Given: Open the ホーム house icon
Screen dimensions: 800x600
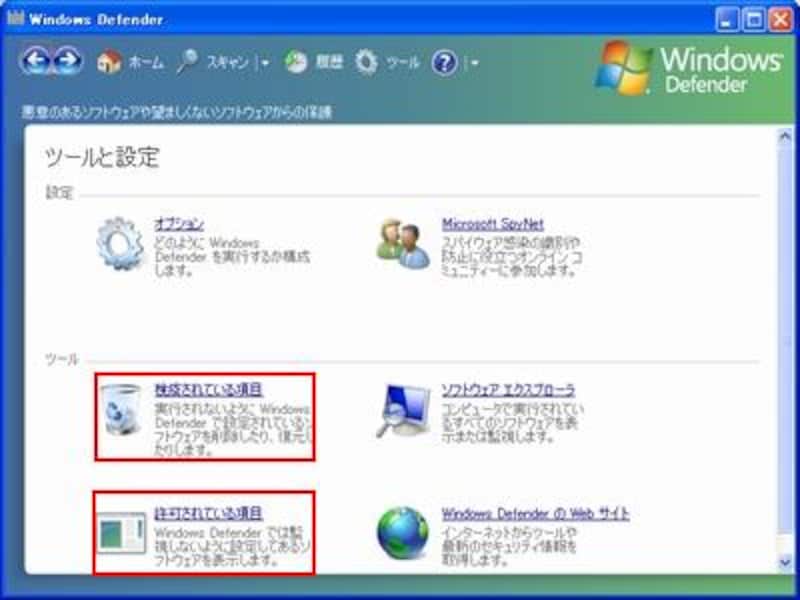Looking at the screenshot, I should [x=109, y=62].
